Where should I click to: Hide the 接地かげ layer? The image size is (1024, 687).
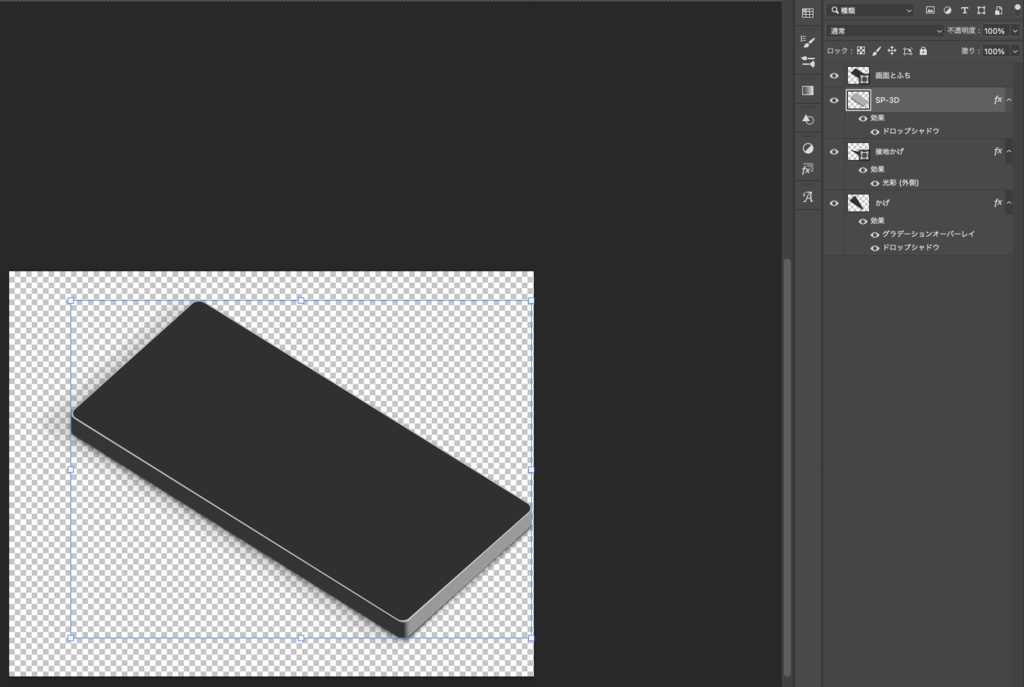pos(834,152)
